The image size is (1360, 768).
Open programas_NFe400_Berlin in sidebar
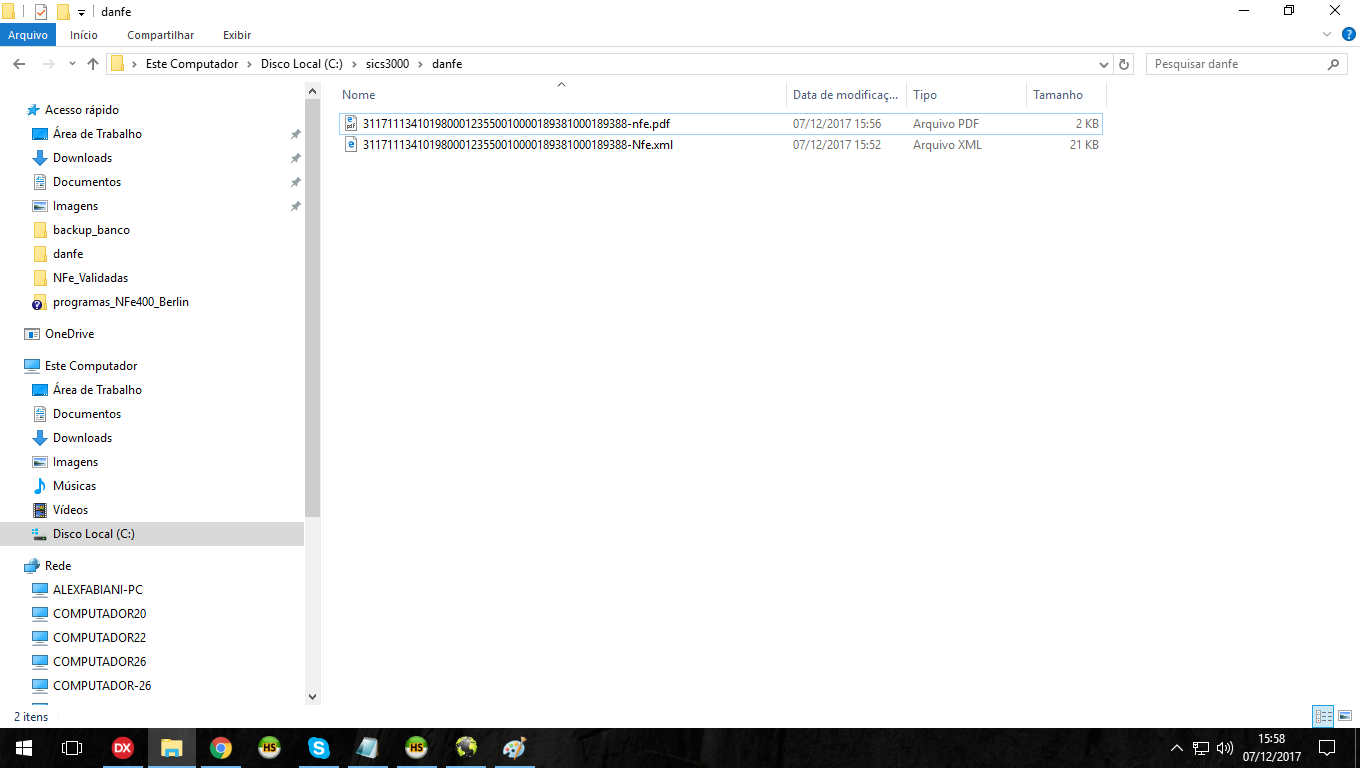(121, 302)
